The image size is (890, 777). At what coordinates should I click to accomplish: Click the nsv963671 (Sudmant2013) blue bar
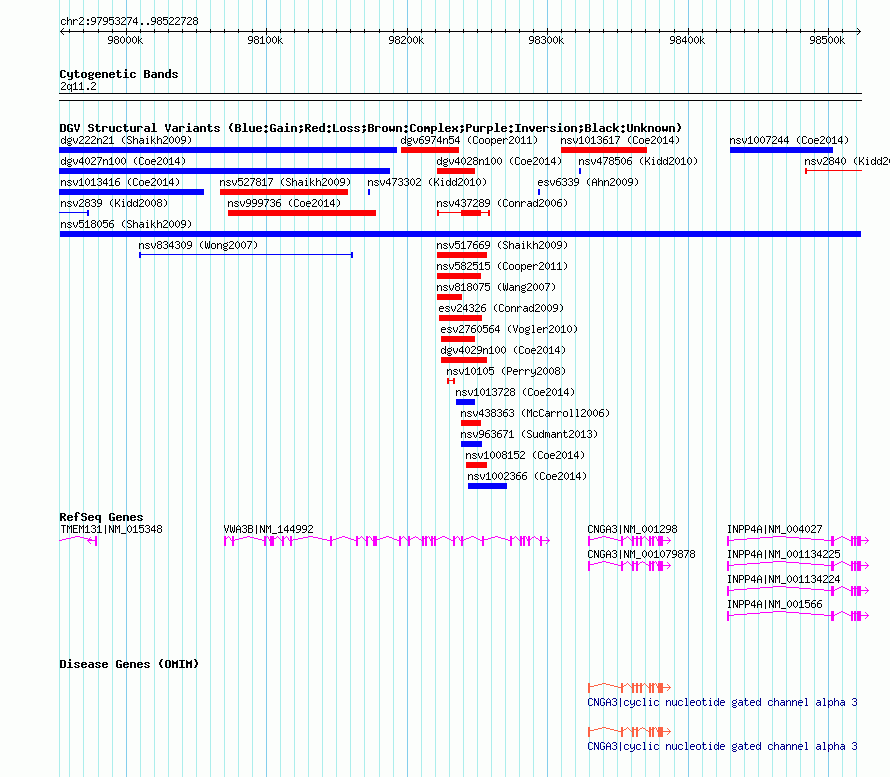[471, 444]
